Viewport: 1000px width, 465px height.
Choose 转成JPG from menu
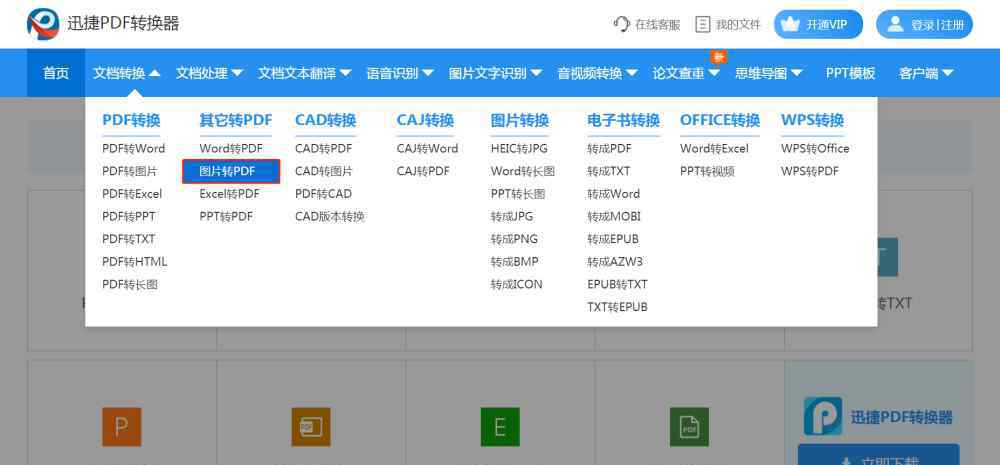pos(511,216)
